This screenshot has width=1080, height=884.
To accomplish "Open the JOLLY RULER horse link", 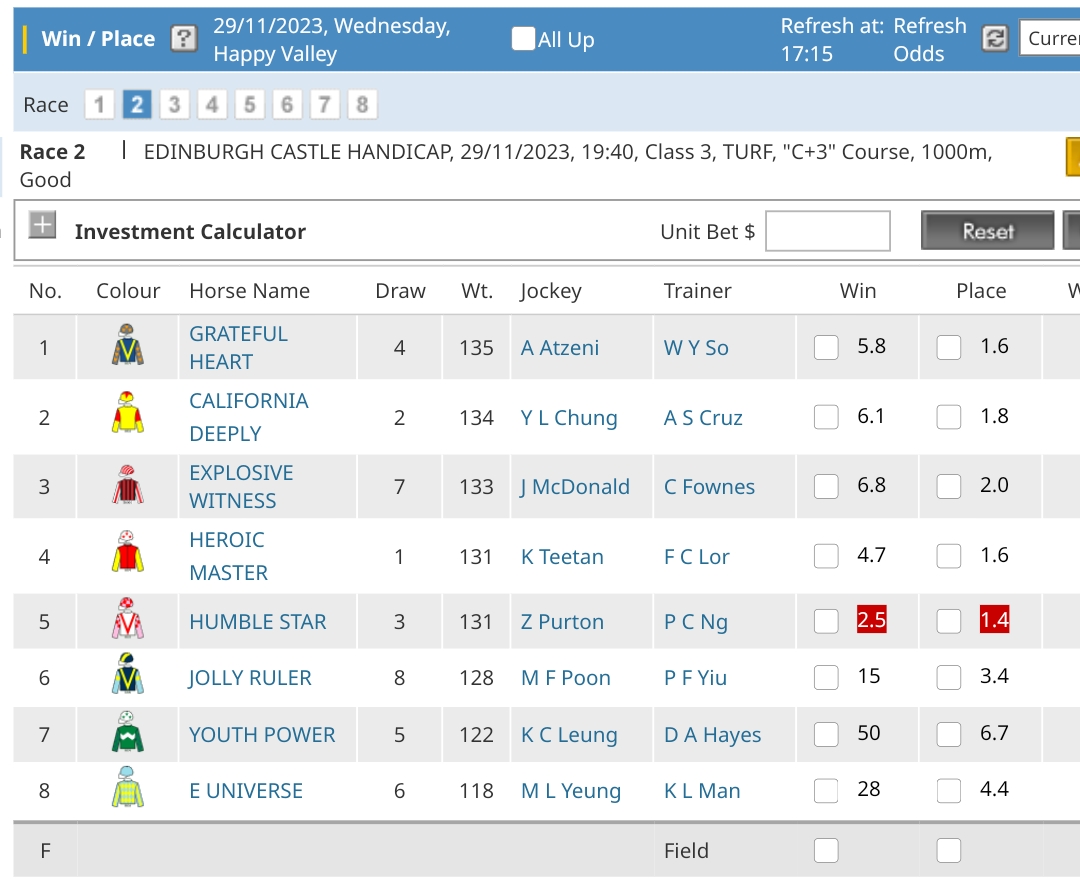I will tap(250, 678).
